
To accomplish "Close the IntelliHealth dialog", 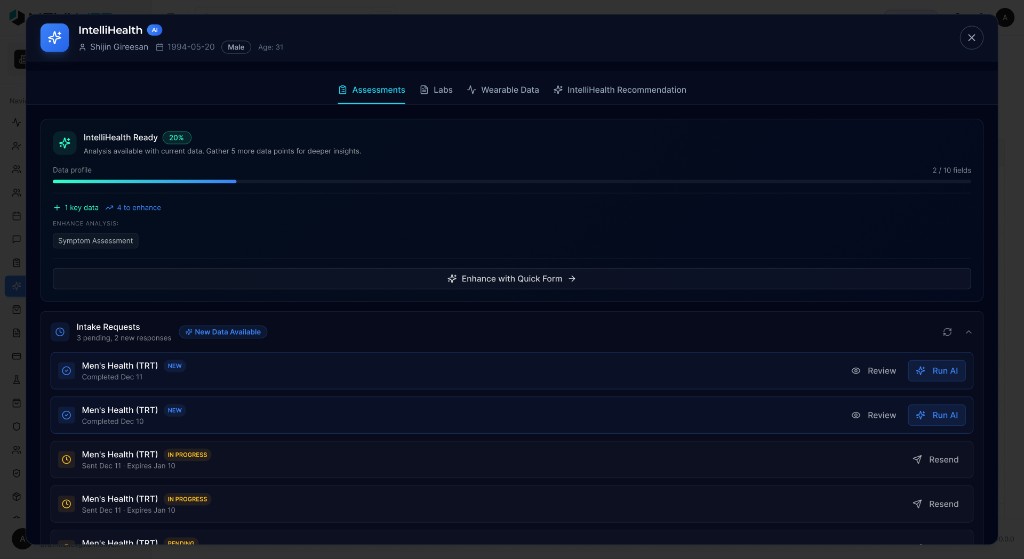I will click(971, 38).
